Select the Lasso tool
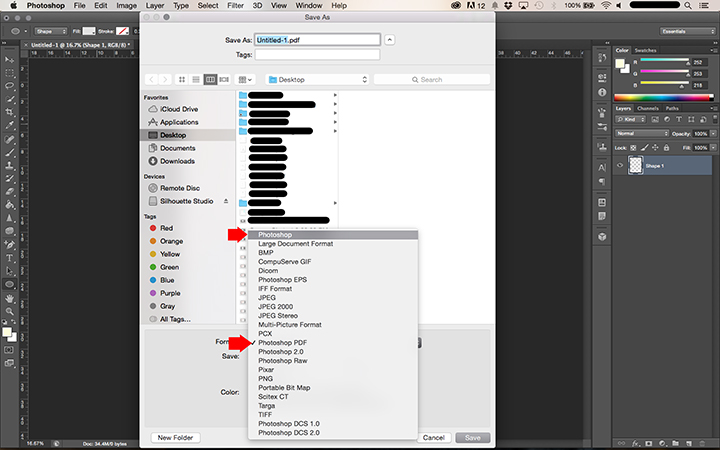This screenshot has height=450, width=720. point(9,86)
